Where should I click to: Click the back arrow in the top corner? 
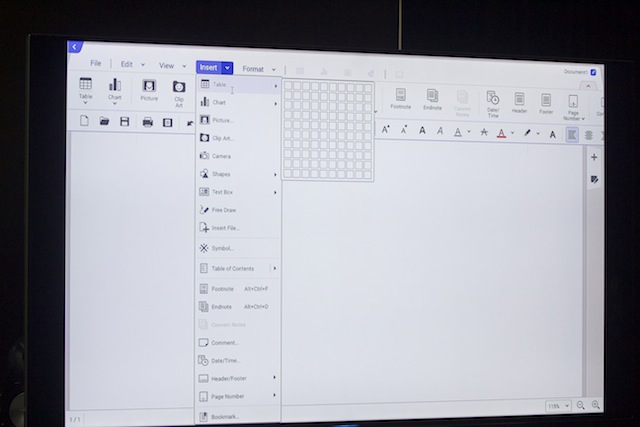74,47
